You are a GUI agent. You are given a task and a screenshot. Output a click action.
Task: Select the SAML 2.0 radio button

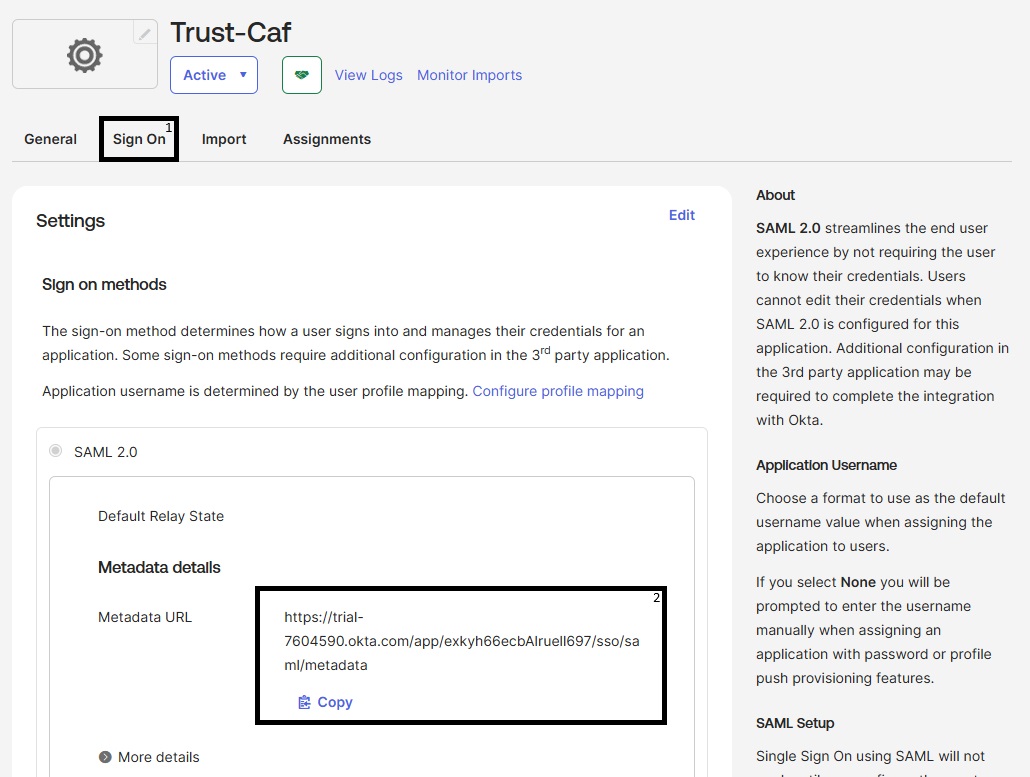click(x=56, y=451)
